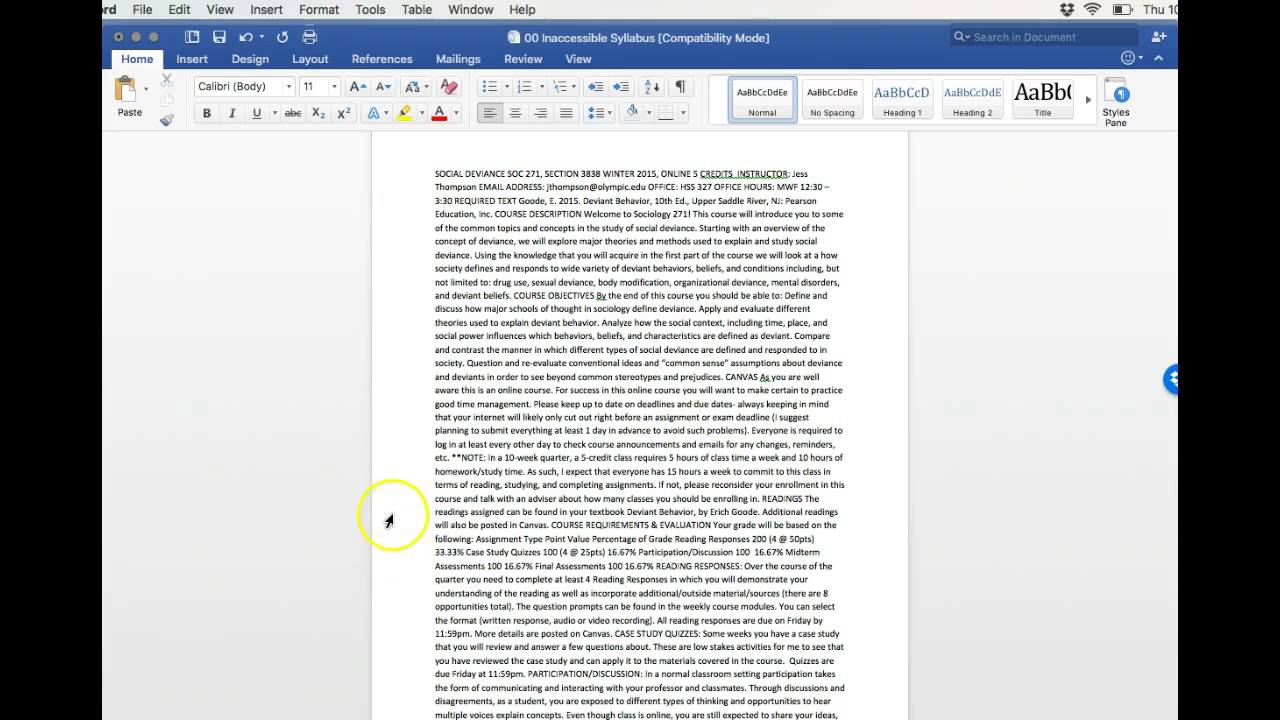This screenshot has width=1280, height=720.
Task: Click the Cut scissors icon
Action: pos(167,80)
